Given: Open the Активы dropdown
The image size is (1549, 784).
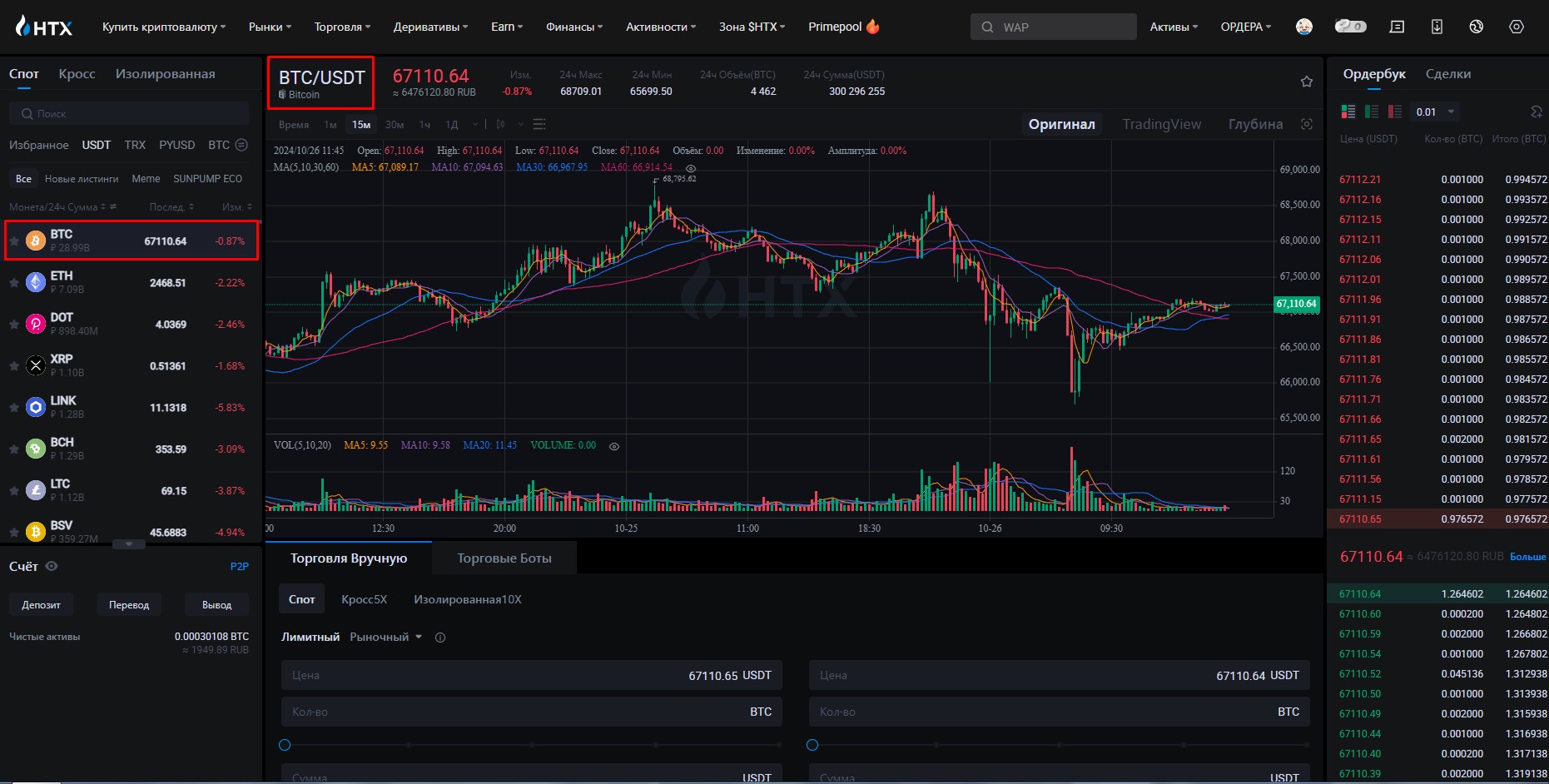Looking at the screenshot, I should [x=1174, y=27].
